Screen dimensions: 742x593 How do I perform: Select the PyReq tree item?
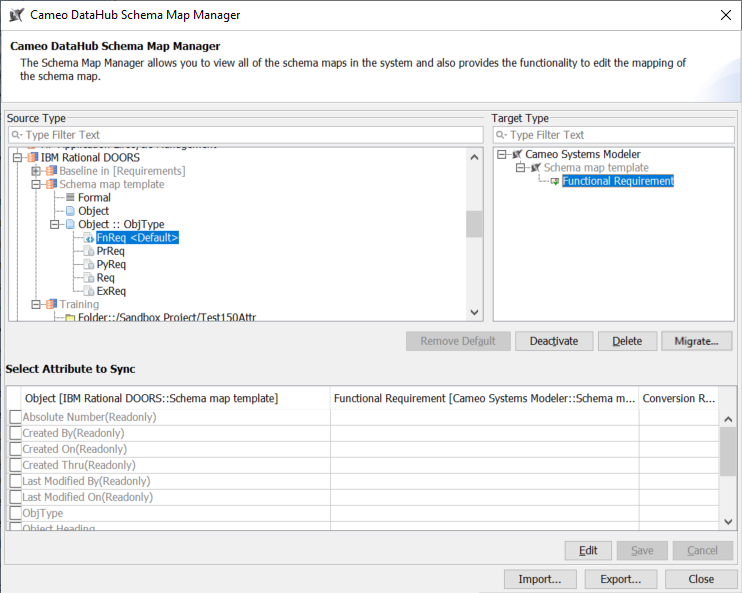click(x=111, y=264)
